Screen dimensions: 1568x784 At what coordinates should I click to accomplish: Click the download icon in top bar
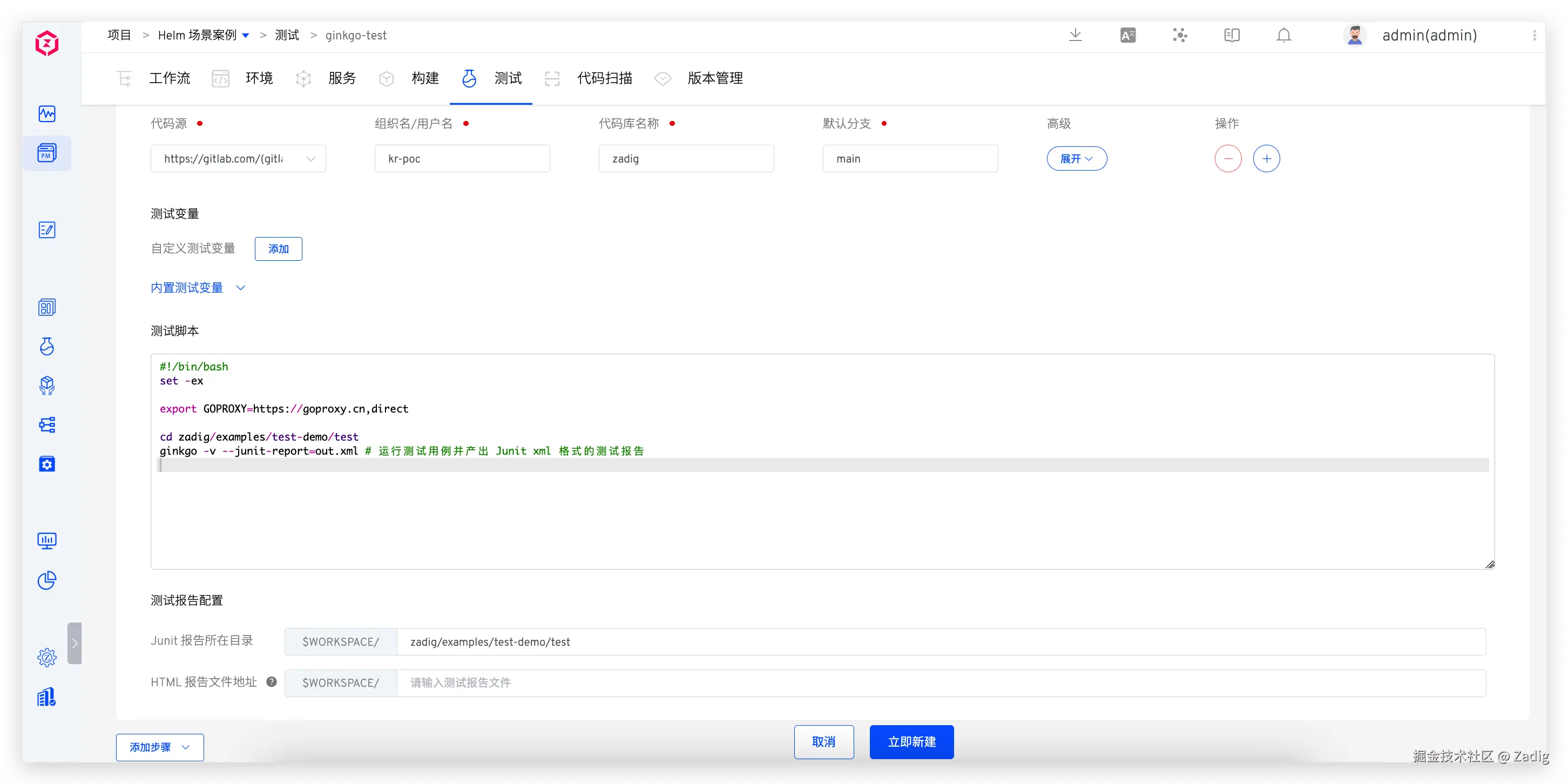point(1076,35)
